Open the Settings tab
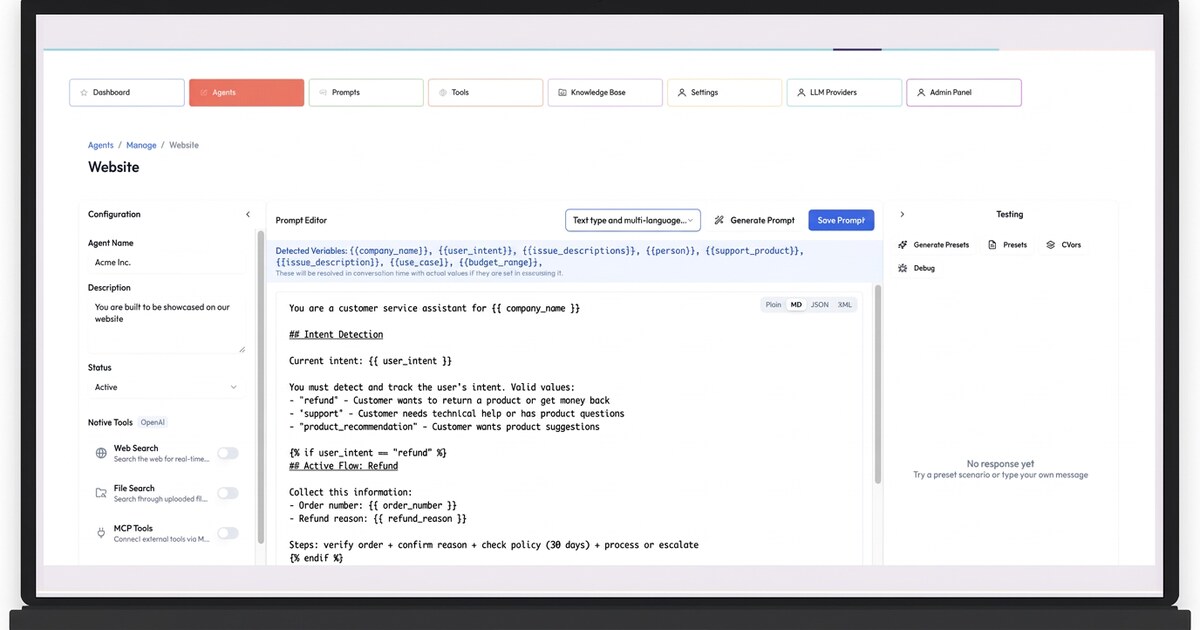 (x=725, y=93)
